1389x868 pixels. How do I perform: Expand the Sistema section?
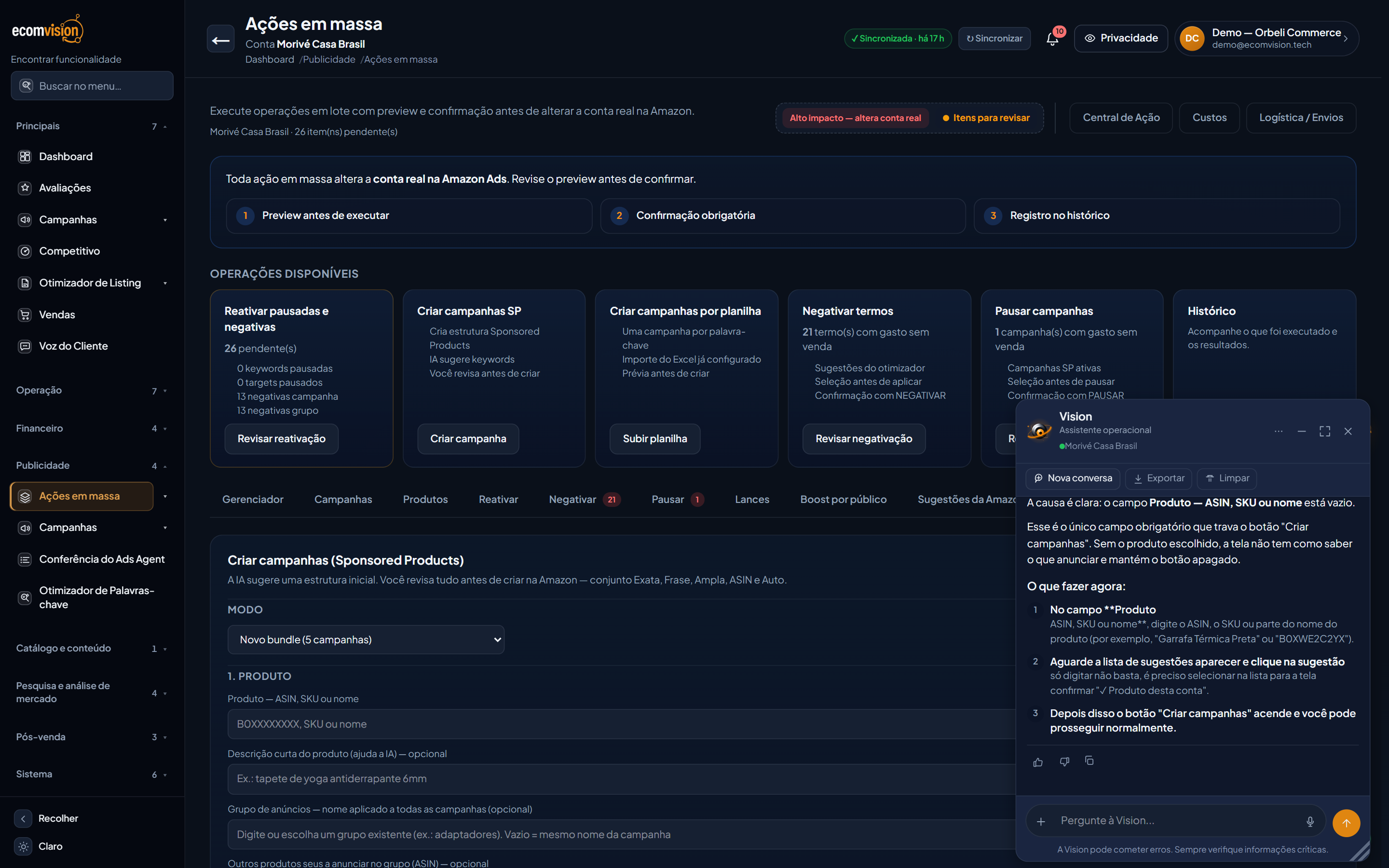point(92,774)
